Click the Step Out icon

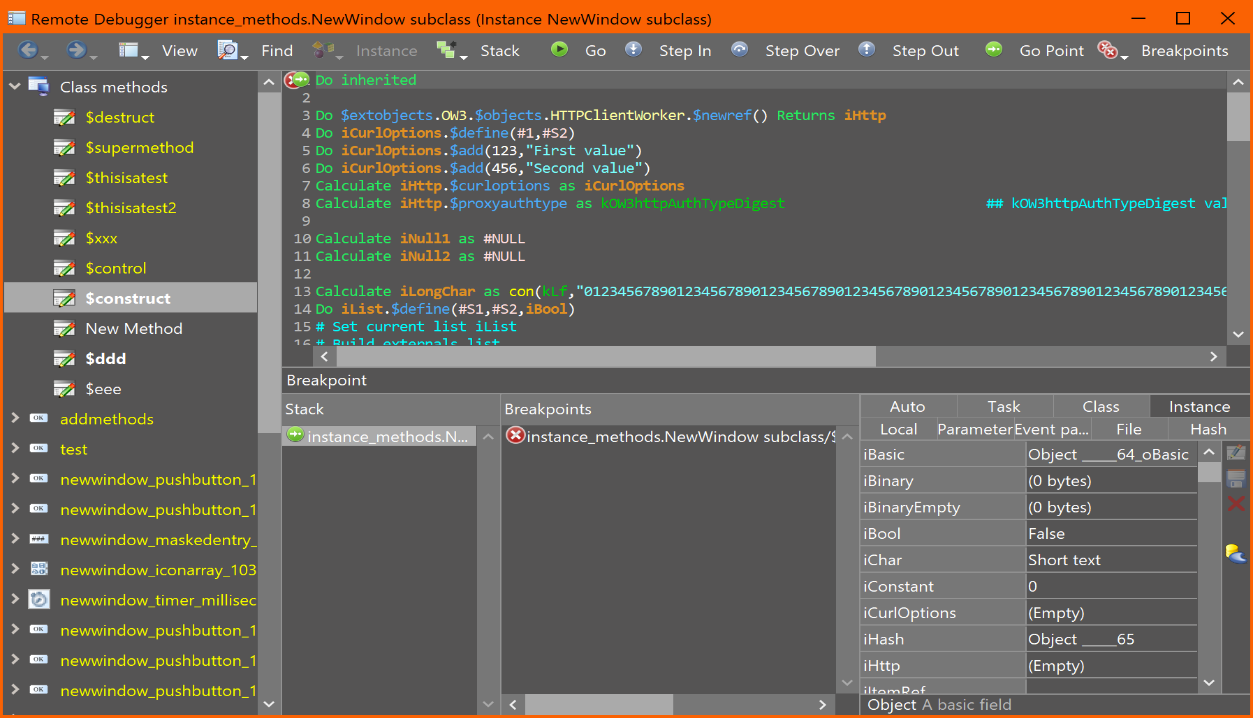(x=867, y=49)
